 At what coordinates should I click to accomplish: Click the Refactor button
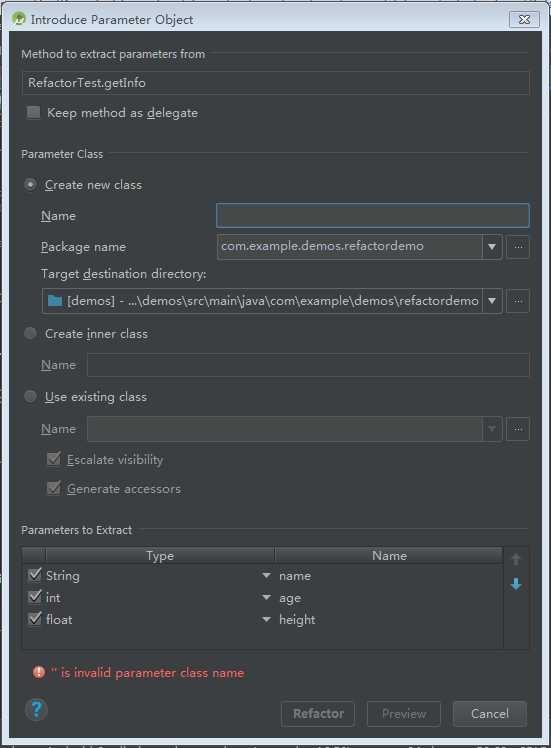pyautogui.click(x=318, y=714)
